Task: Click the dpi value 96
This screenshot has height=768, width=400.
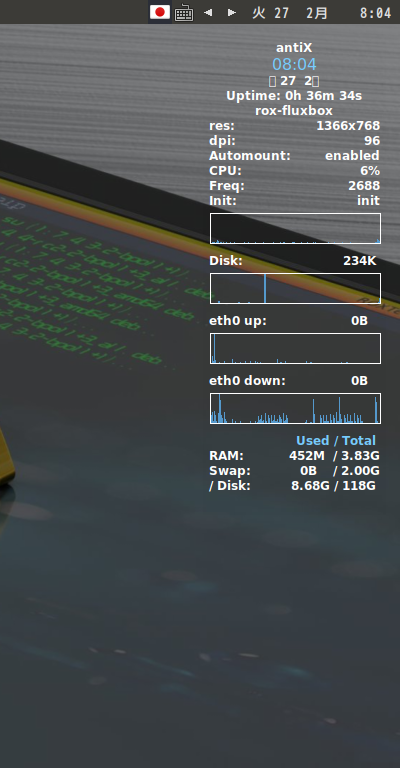Action: pyautogui.click(x=372, y=141)
